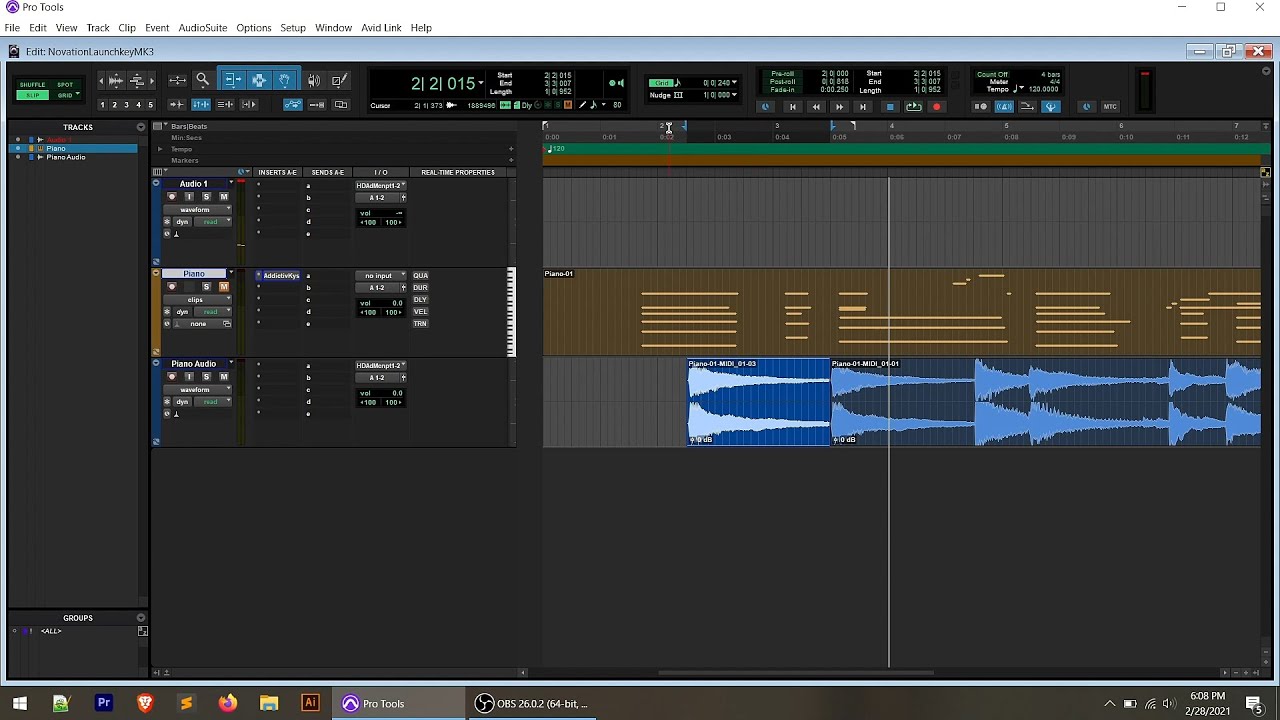
Task: Click Rewind in the transport
Action: coord(816,107)
